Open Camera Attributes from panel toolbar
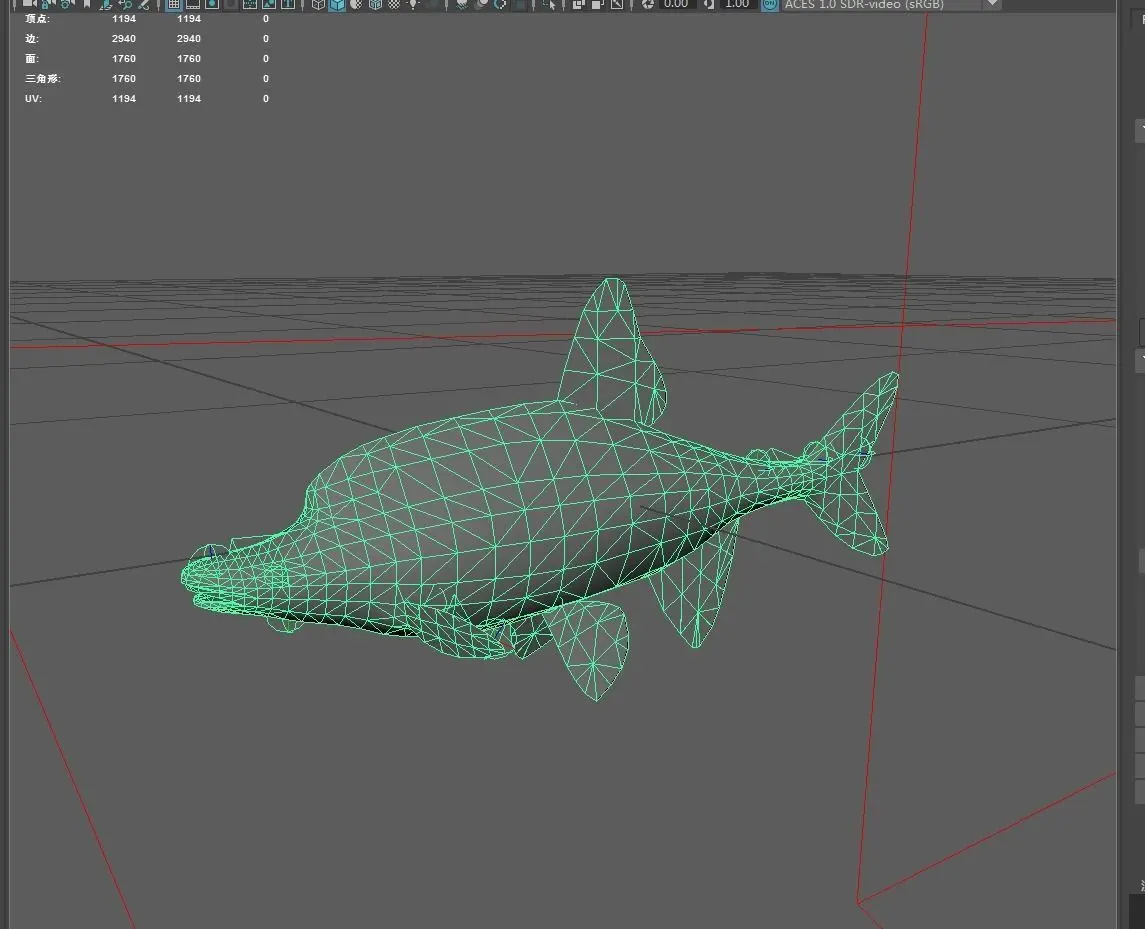Viewport: 1145px width, 929px height. pyautogui.click(x=66, y=4)
